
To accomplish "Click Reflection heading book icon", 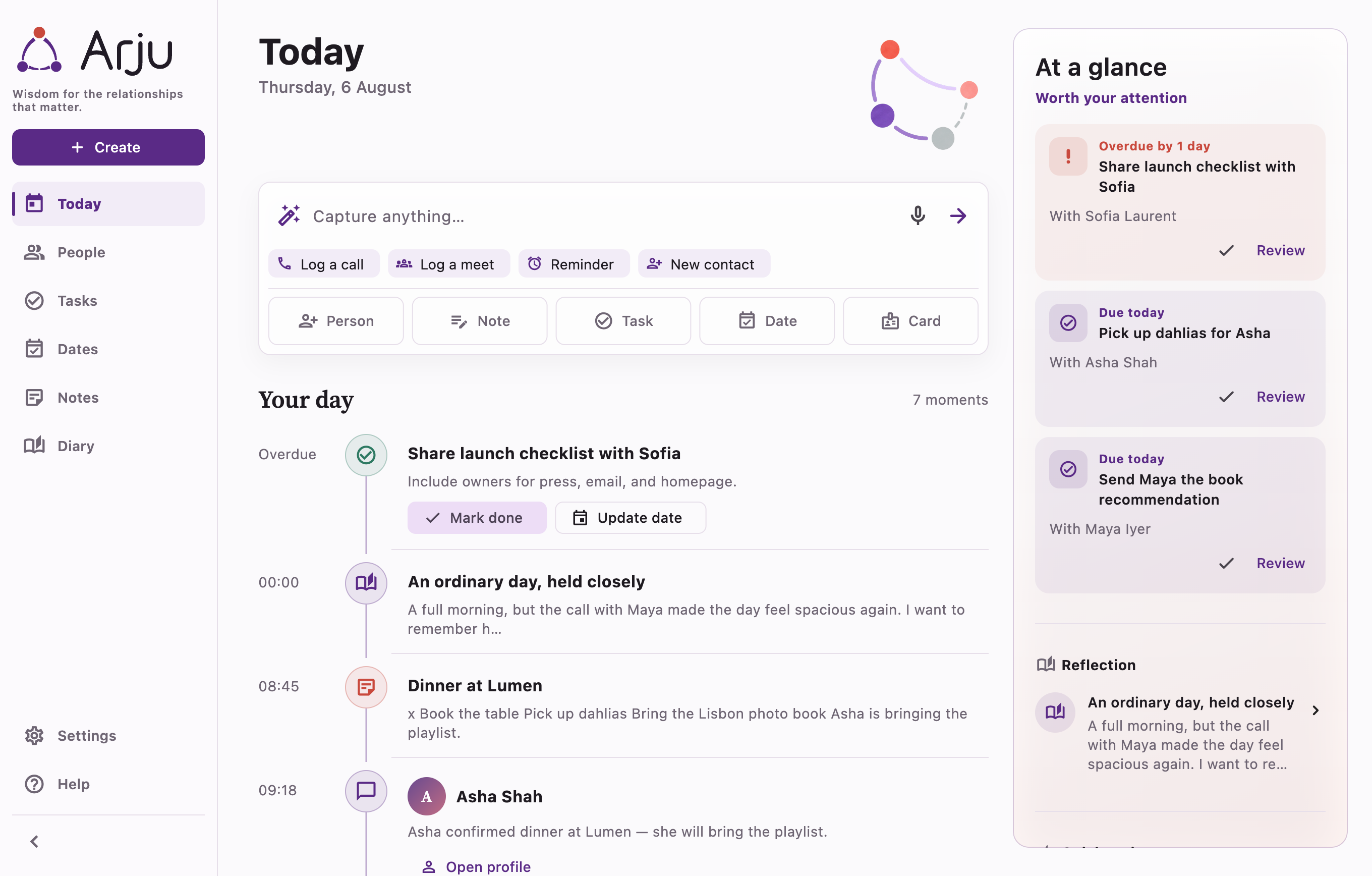I will pos(1046,665).
